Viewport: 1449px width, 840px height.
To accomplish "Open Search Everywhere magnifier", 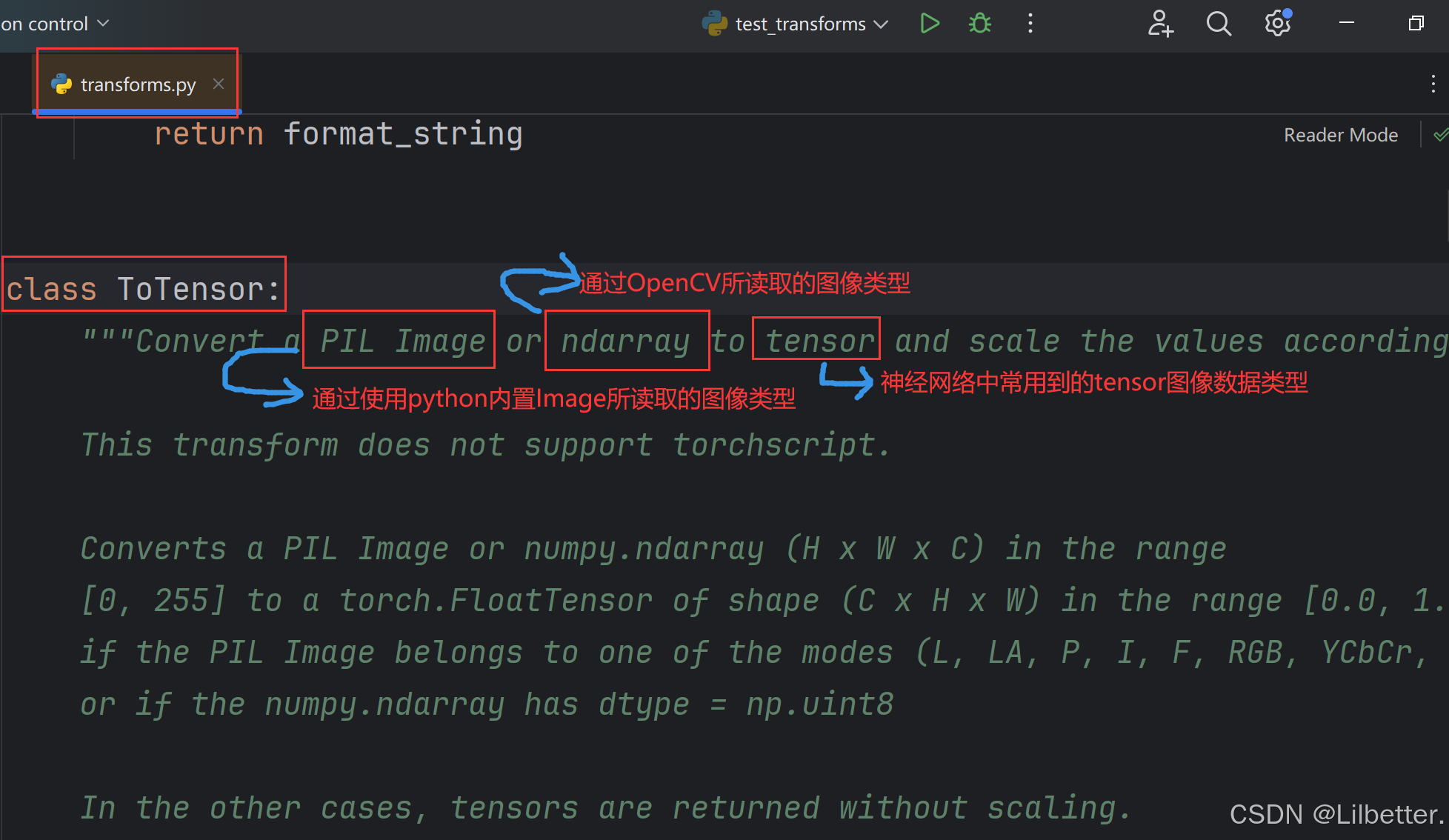I will [1219, 24].
